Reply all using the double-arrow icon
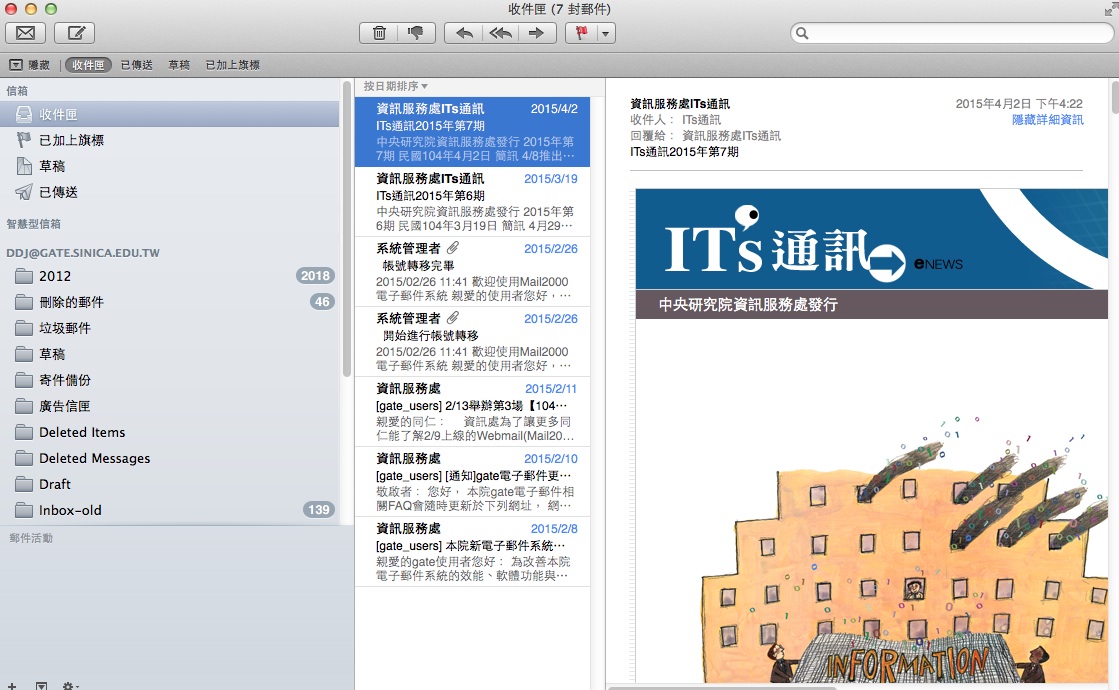The height and width of the screenshot is (690, 1119). (x=500, y=33)
